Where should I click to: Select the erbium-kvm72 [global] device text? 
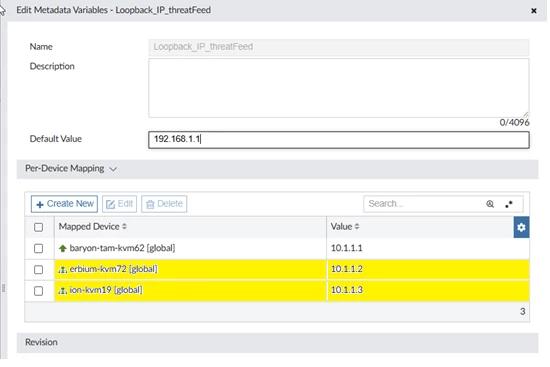point(114,269)
